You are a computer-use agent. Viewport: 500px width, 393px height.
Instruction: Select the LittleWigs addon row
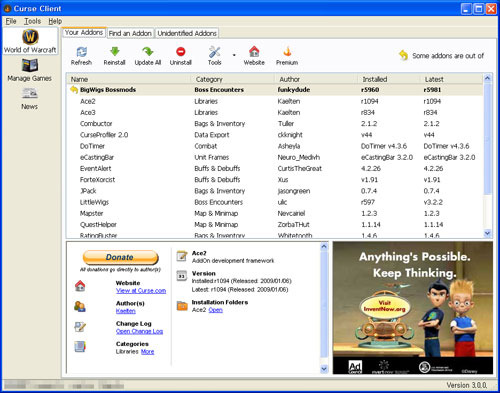(x=275, y=202)
